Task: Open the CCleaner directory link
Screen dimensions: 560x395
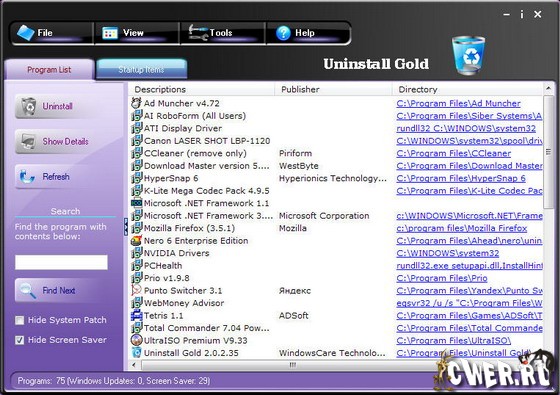Action: pyautogui.click(x=454, y=154)
